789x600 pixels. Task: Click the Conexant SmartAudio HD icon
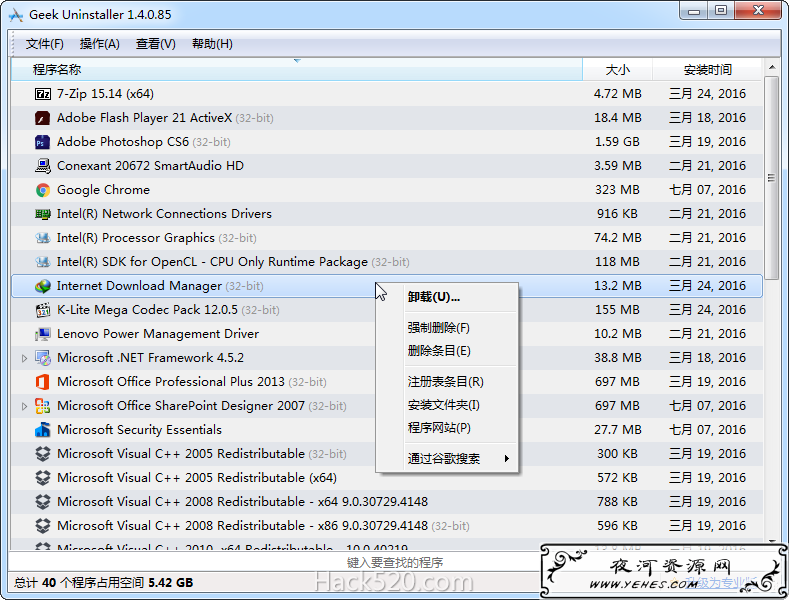tap(43, 166)
